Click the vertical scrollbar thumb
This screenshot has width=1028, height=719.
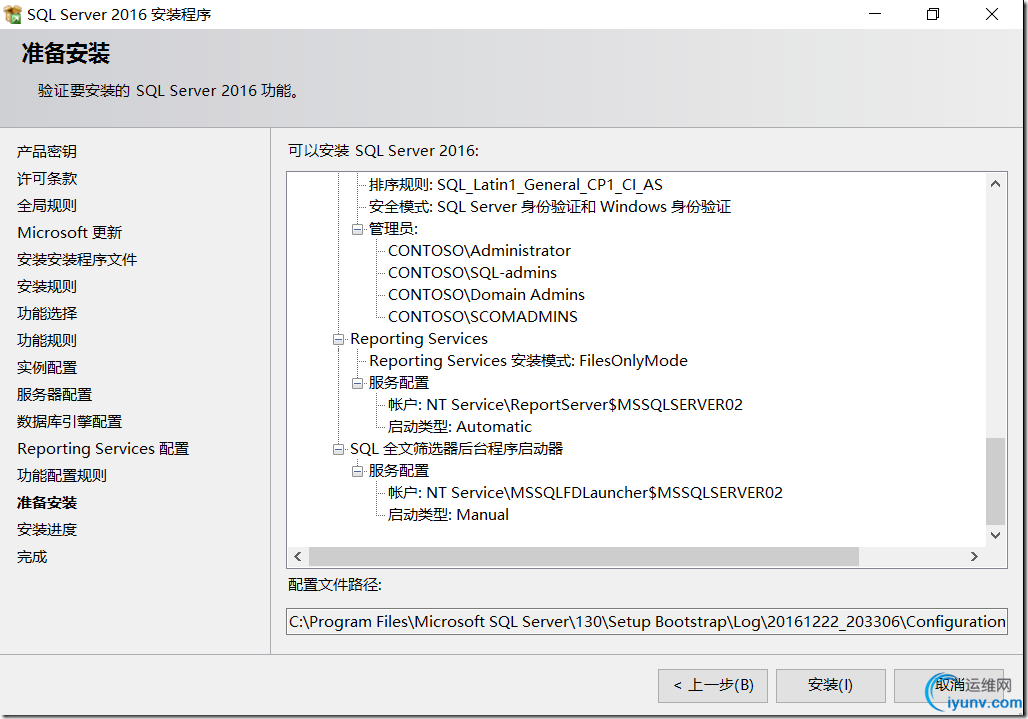[x=995, y=481]
